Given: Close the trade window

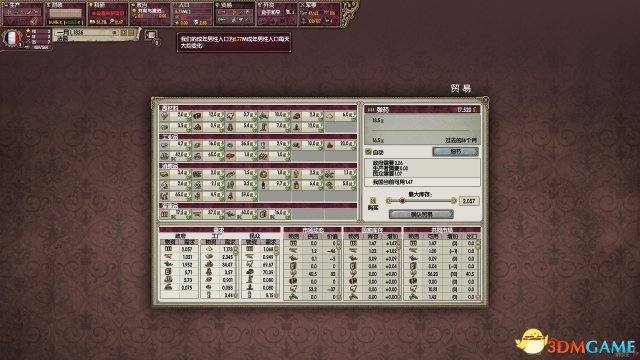Looking at the screenshot, I should [x=485, y=100].
